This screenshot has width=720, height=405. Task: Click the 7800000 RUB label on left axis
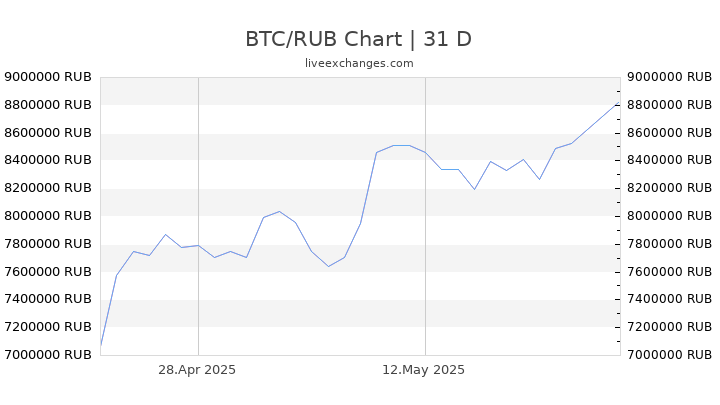(48, 244)
